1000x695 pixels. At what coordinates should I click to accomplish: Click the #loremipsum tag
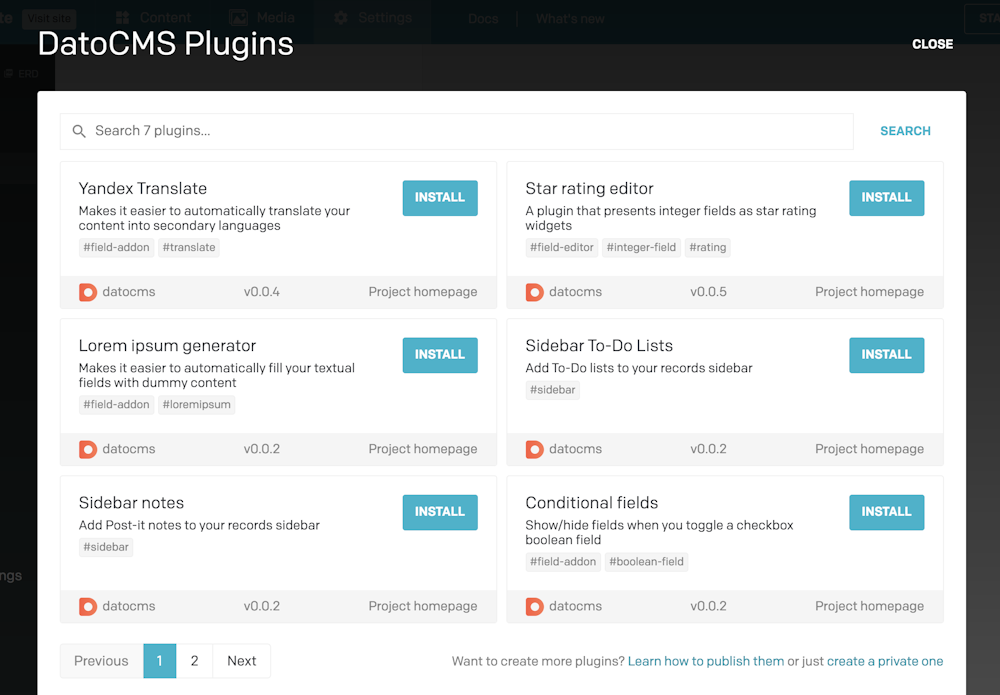coord(196,405)
